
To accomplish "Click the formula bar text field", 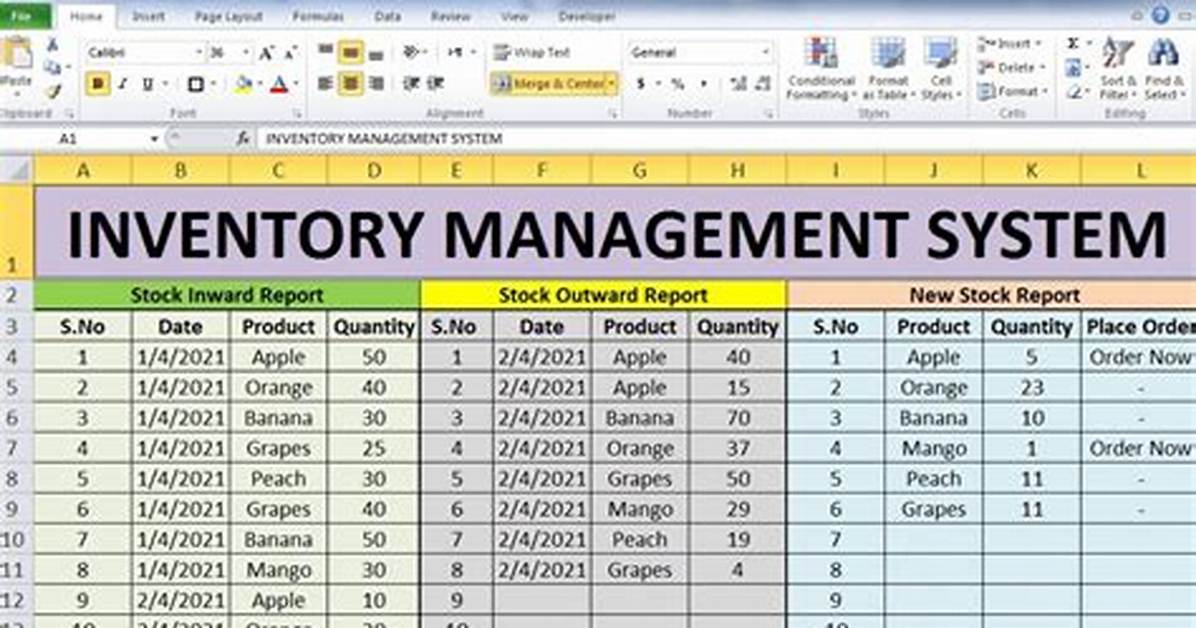I will pos(727,139).
